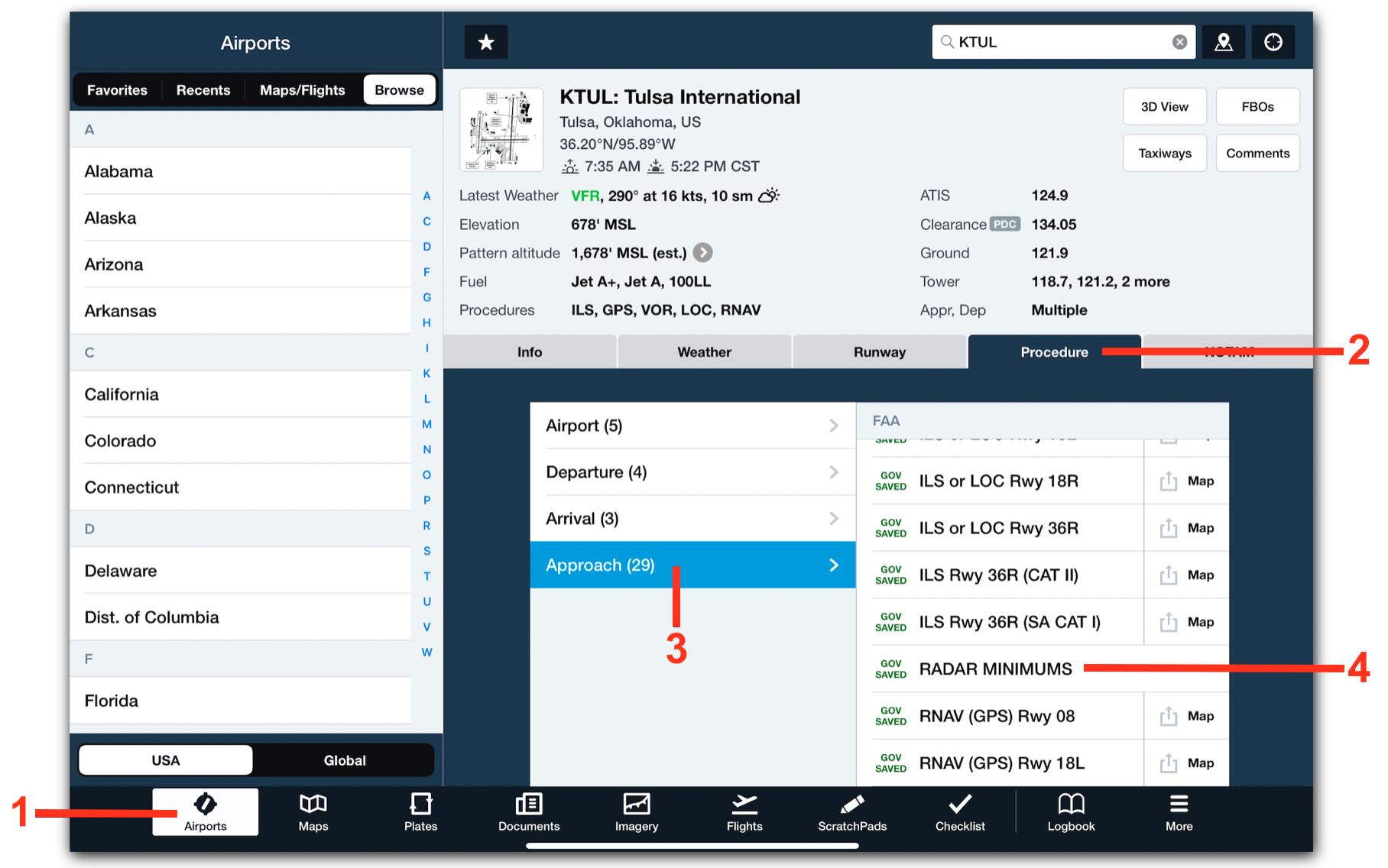
Task: Select the Favorites segment
Action: tap(117, 90)
